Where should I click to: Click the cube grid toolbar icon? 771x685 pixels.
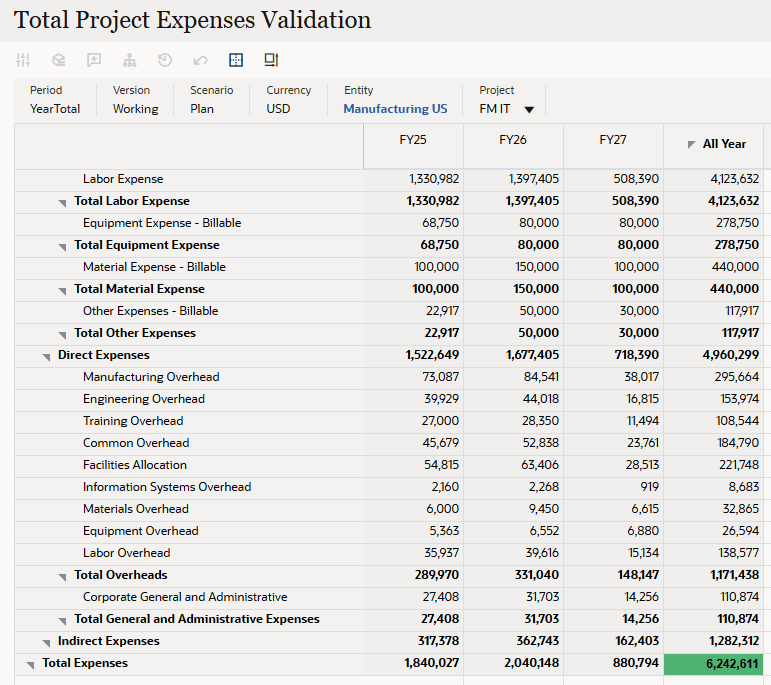tap(59, 60)
